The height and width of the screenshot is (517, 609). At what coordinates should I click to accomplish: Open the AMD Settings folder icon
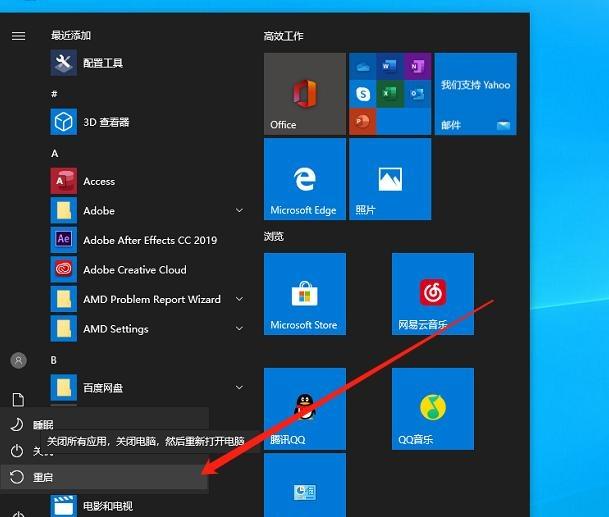pos(64,329)
